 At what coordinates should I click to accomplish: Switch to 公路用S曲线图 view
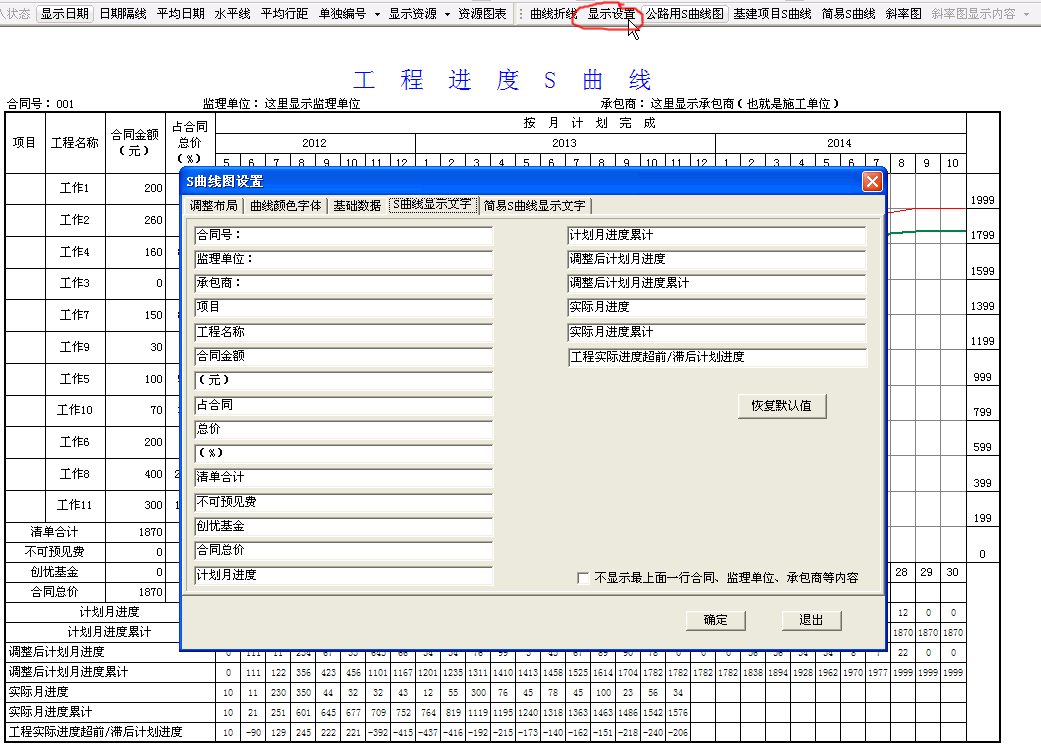pyautogui.click(x=684, y=13)
